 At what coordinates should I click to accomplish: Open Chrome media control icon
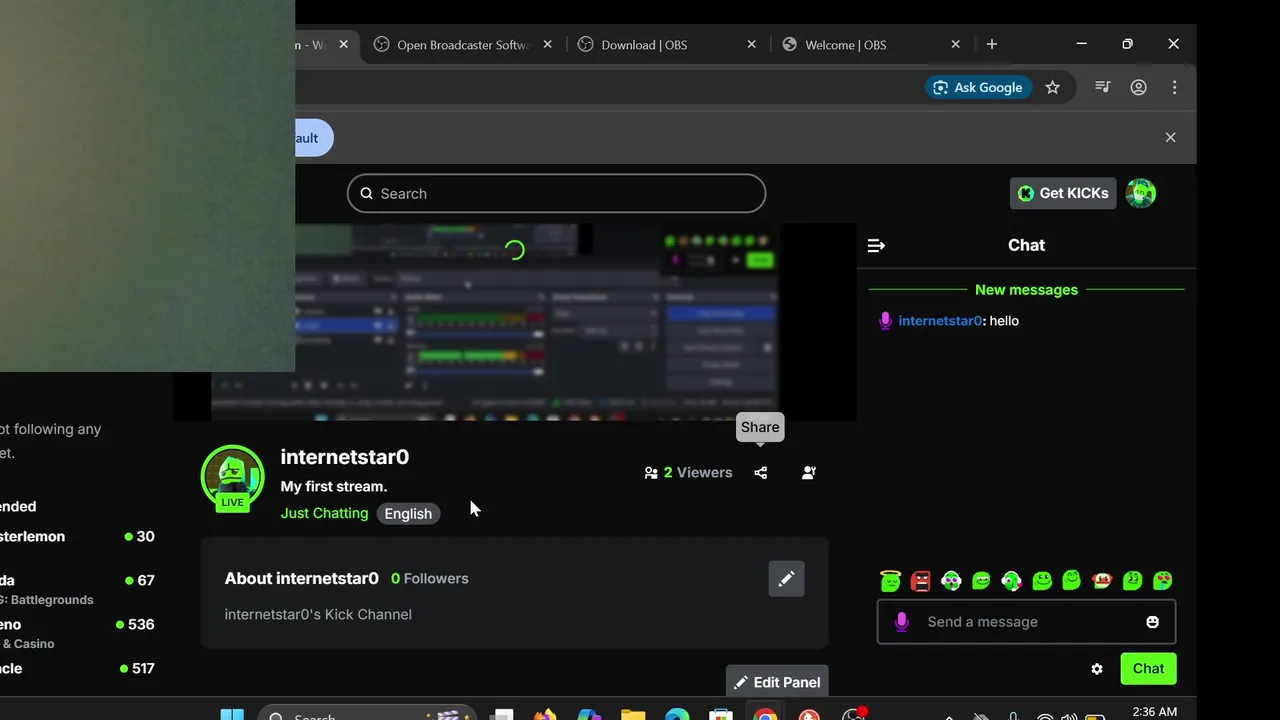[x=1103, y=87]
